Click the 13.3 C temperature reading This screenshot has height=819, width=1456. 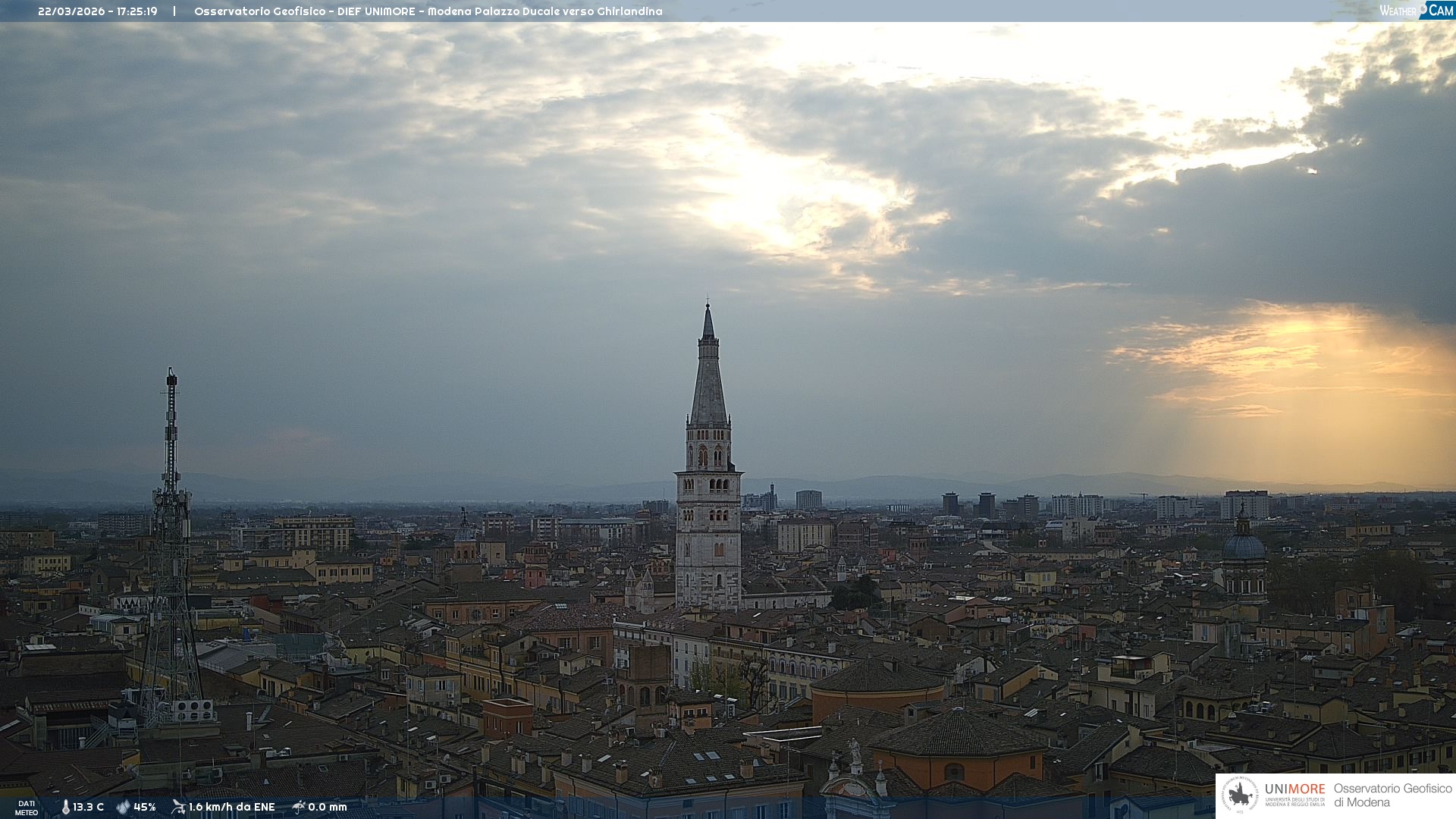click(89, 807)
